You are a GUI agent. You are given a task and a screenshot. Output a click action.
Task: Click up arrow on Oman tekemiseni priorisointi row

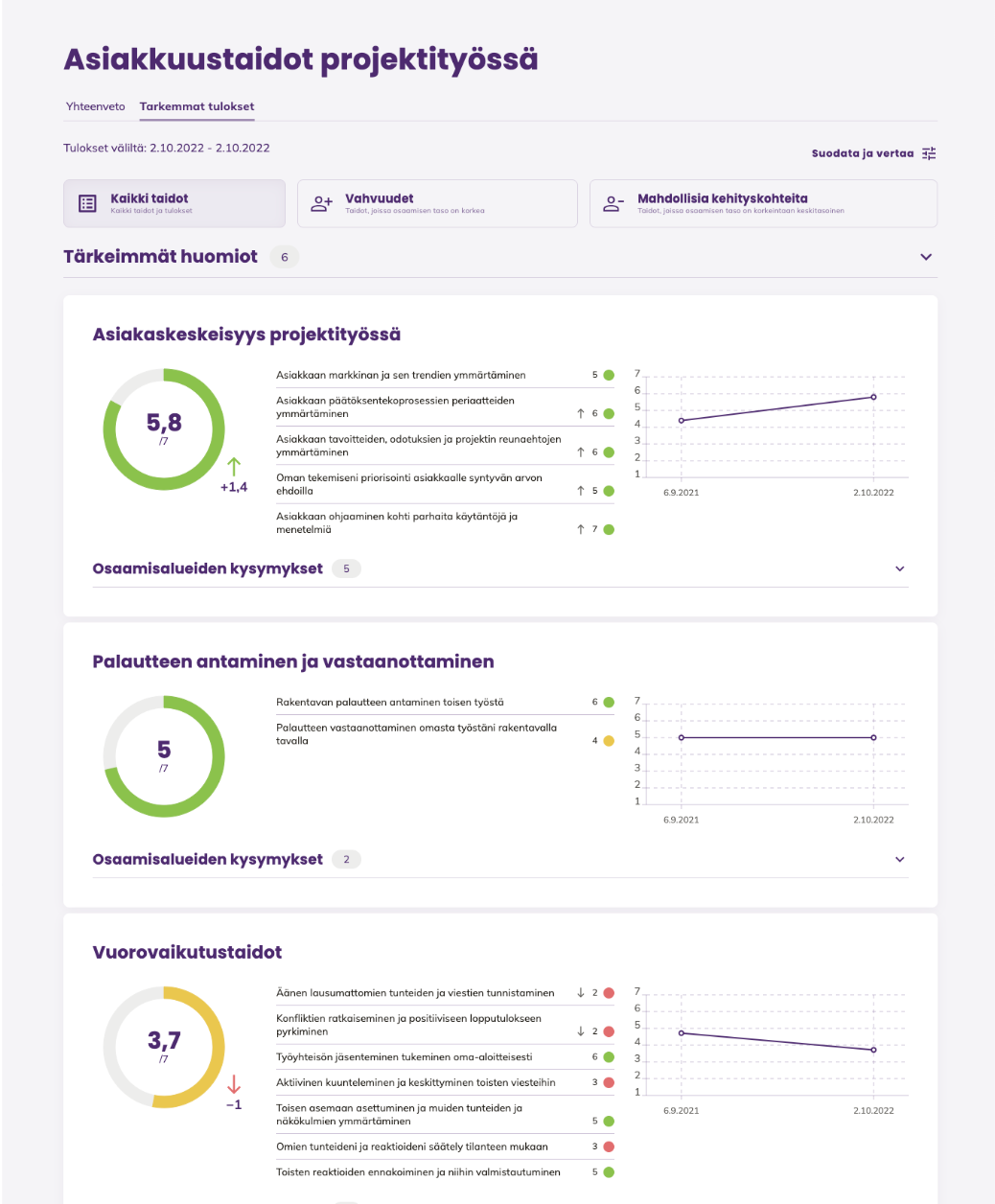coord(581,491)
